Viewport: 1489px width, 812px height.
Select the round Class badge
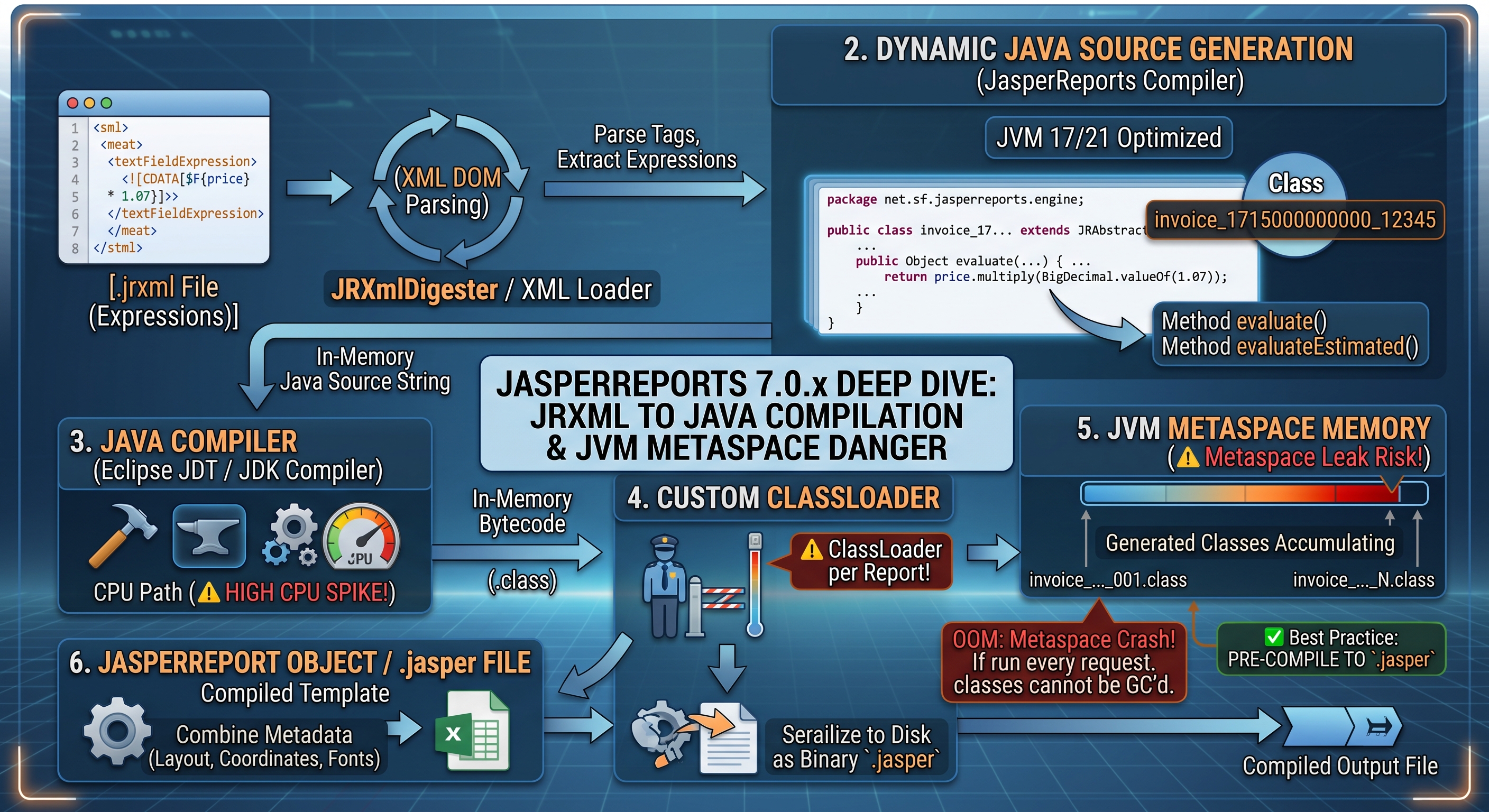tap(1295, 184)
